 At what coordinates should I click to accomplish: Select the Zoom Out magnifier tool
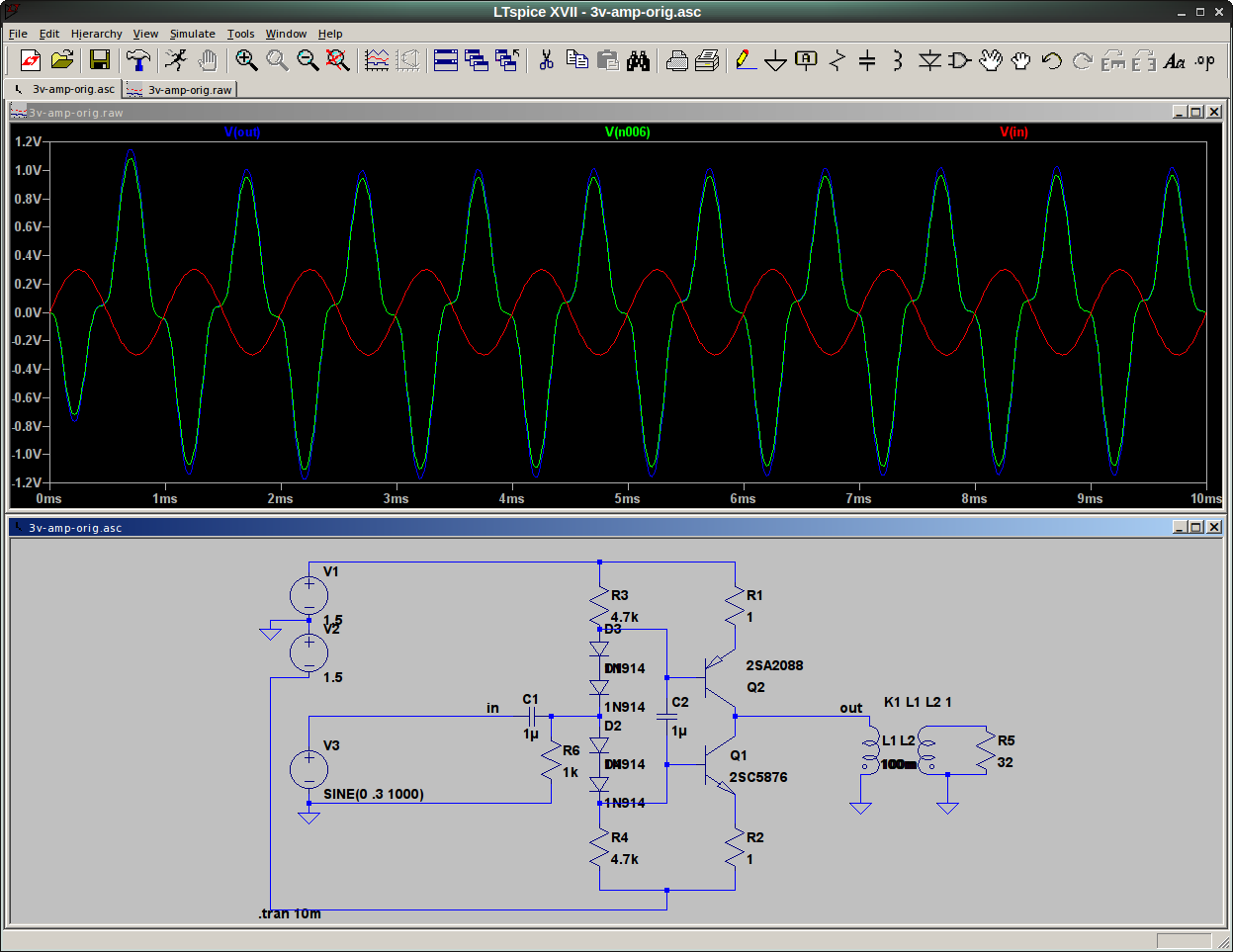pyautogui.click(x=308, y=60)
